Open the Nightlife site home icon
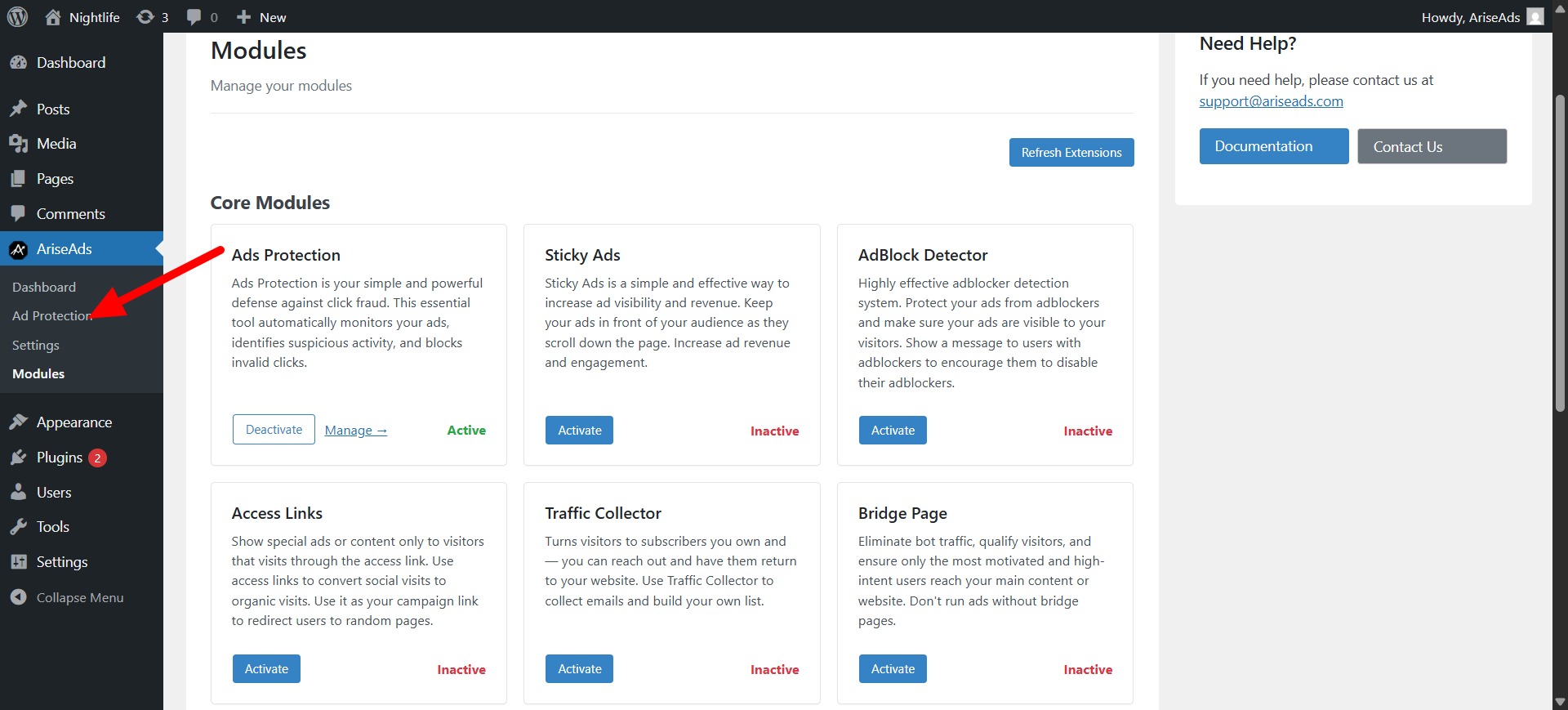This screenshot has height=710, width=1568. pyautogui.click(x=53, y=16)
